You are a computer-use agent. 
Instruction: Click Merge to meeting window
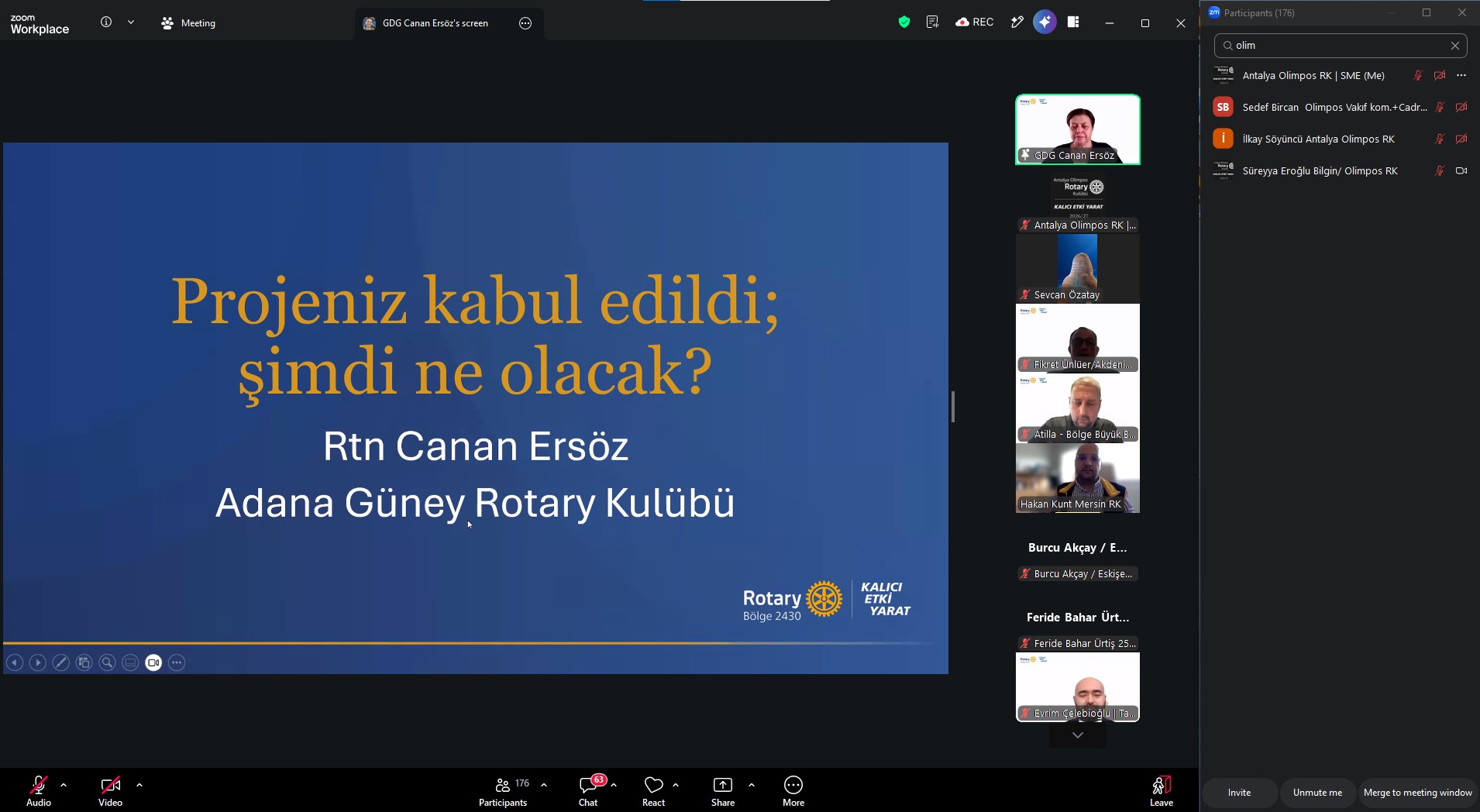point(1417,793)
